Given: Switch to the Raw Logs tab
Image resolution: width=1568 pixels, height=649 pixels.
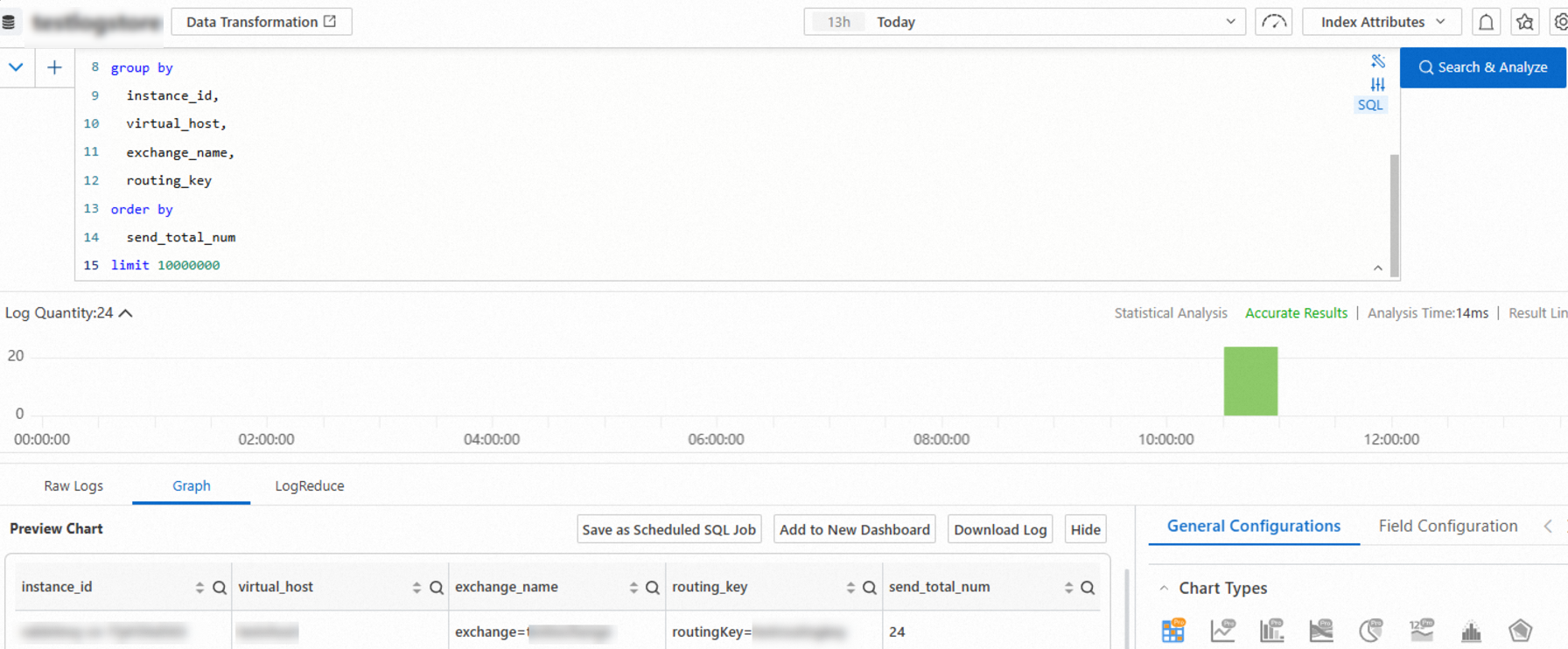Looking at the screenshot, I should click(x=73, y=485).
